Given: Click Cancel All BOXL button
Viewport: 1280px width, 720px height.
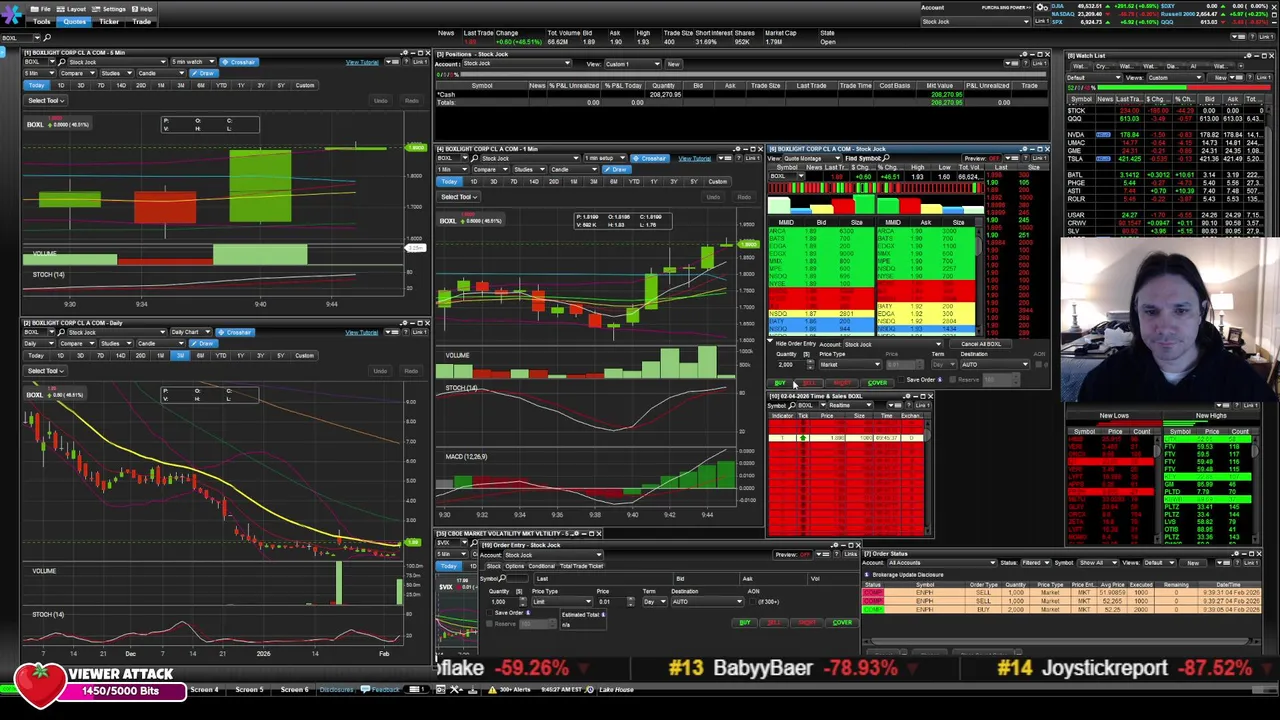Looking at the screenshot, I should (980, 344).
